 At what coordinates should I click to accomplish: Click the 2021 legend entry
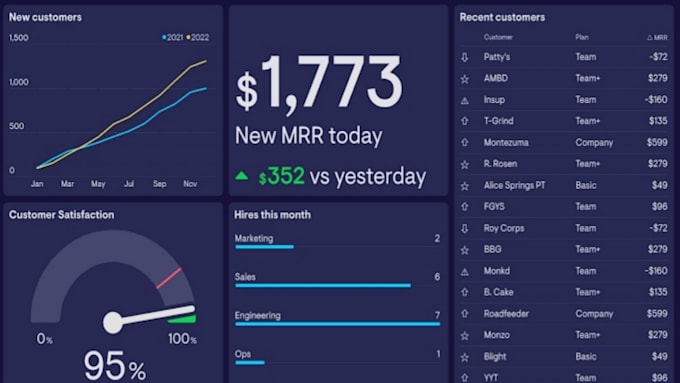[x=173, y=37]
